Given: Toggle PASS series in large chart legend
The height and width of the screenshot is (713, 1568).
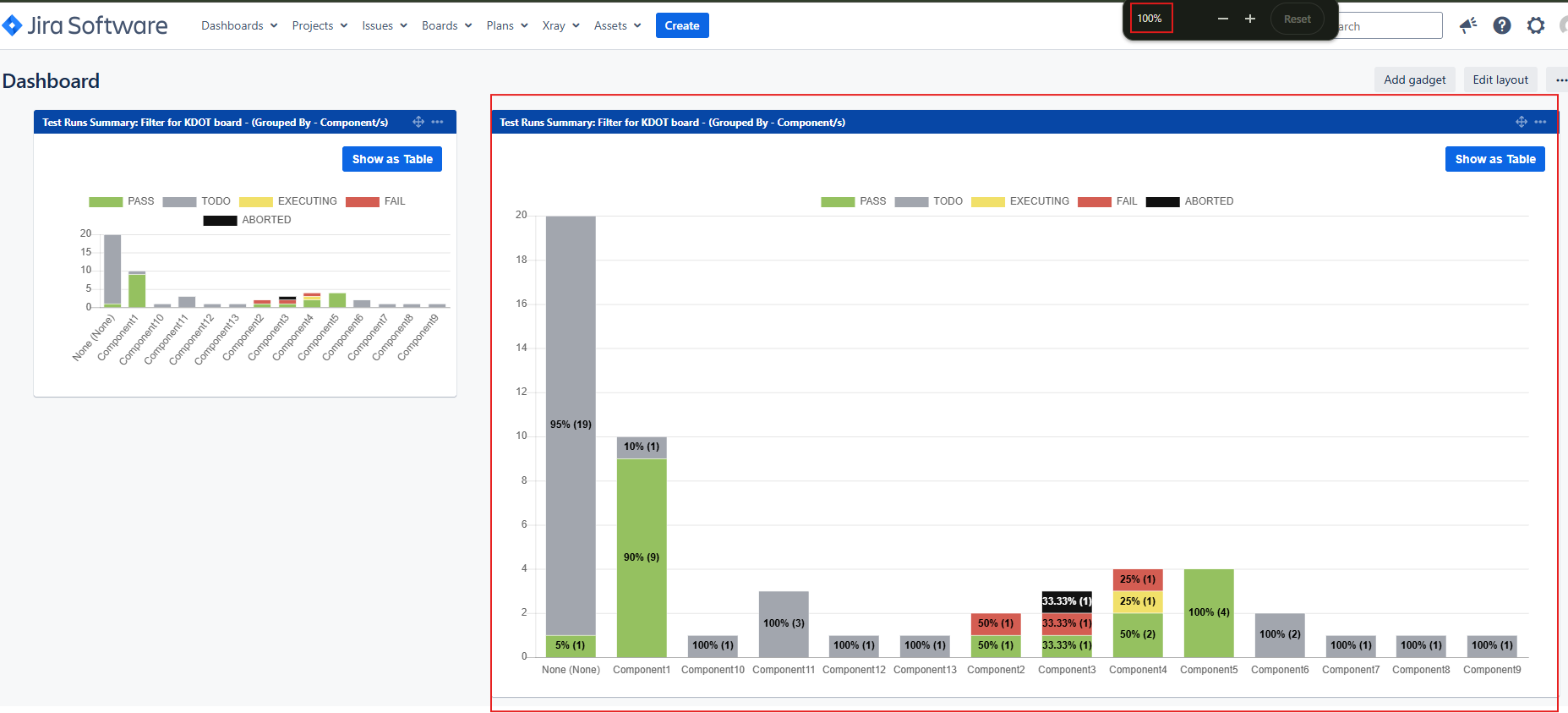Looking at the screenshot, I should coord(854,201).
